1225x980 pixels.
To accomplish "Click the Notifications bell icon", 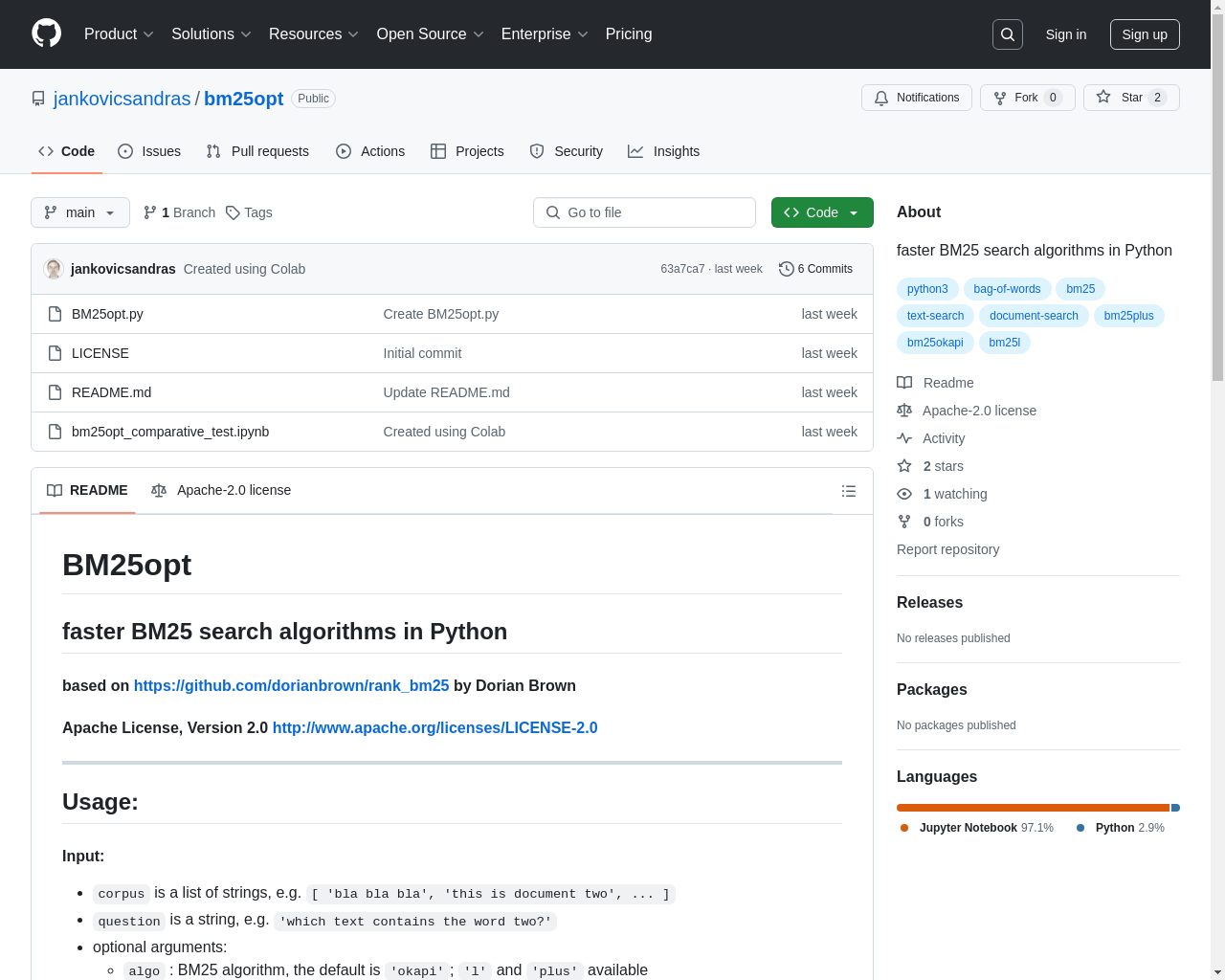I will [881, 98].
